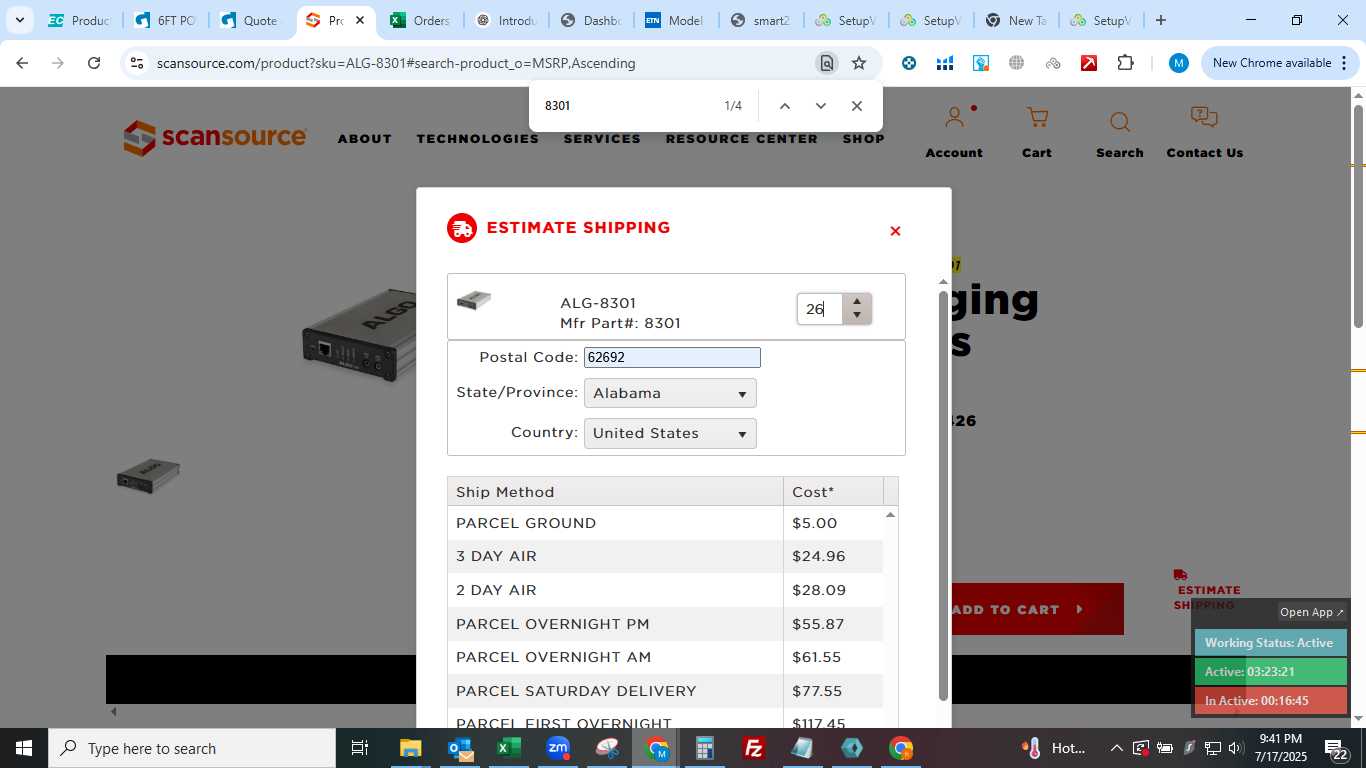Click the ALG-8301 product thumbnail in dialog
1366x768 pixels.
pos(474,301)
